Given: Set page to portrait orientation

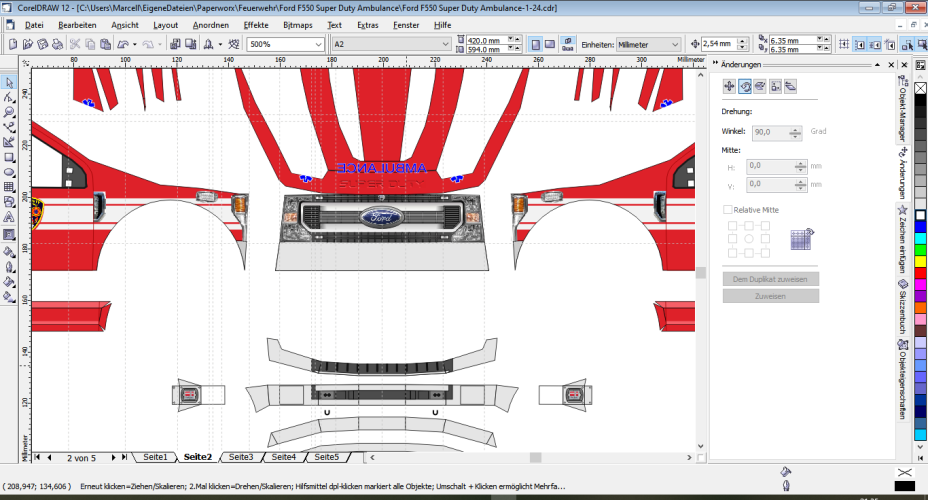Looking at the screenshot, I should 536,44.
